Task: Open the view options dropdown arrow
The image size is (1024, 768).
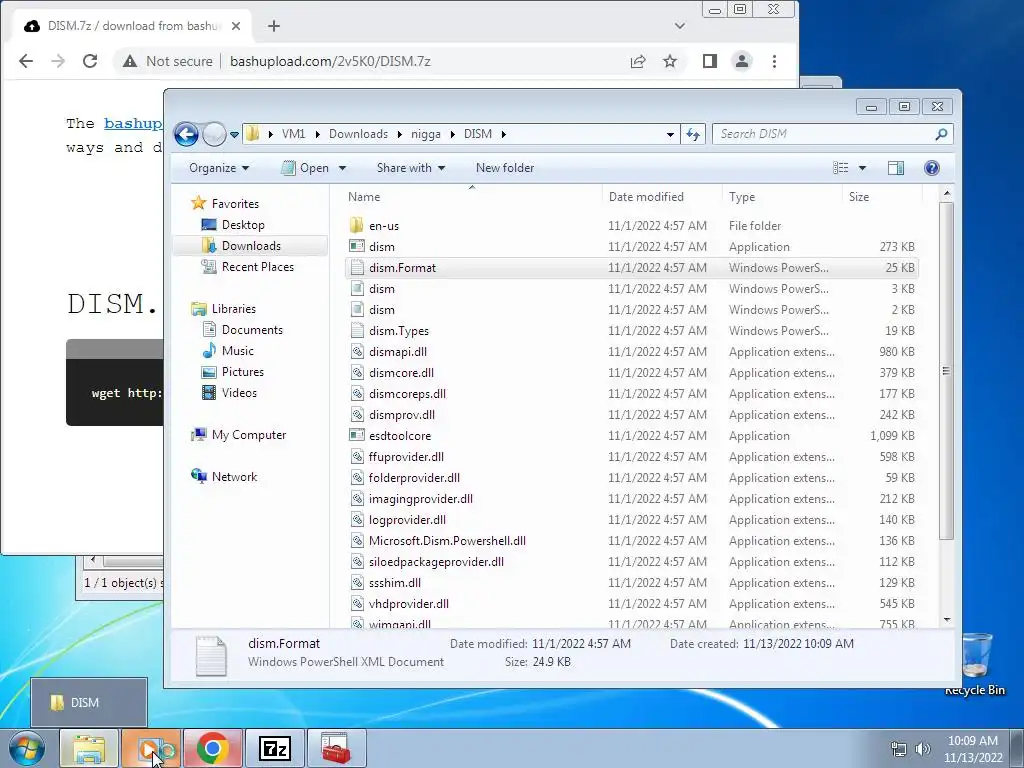Action: [862, 168]
